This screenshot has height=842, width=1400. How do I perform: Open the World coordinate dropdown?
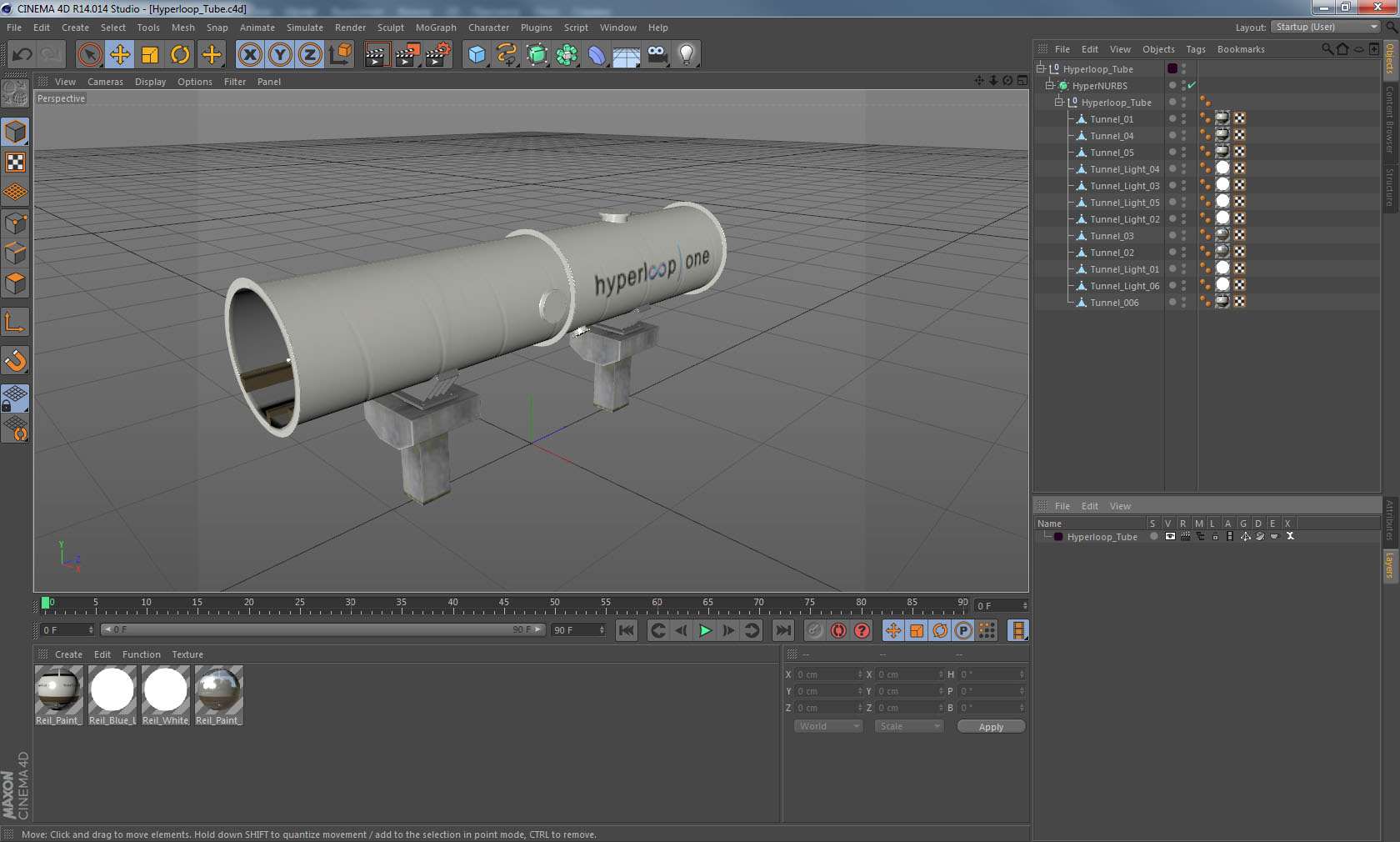tap(828, 726)
